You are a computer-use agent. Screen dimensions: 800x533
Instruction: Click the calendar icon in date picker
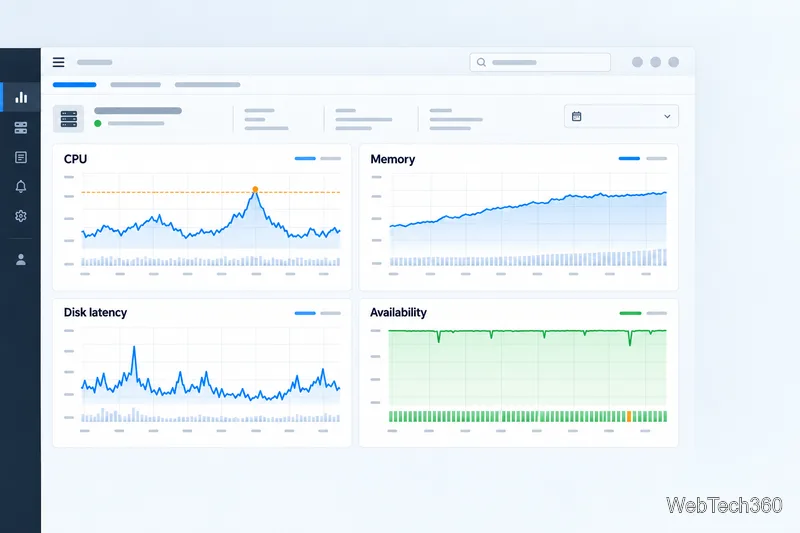pyautogui.click(x=577, y=116)
